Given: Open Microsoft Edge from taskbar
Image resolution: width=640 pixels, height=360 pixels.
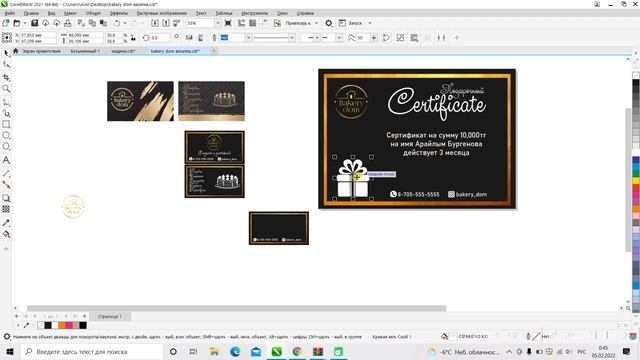Looking at the screenshot, I should [x=235, y=351].
